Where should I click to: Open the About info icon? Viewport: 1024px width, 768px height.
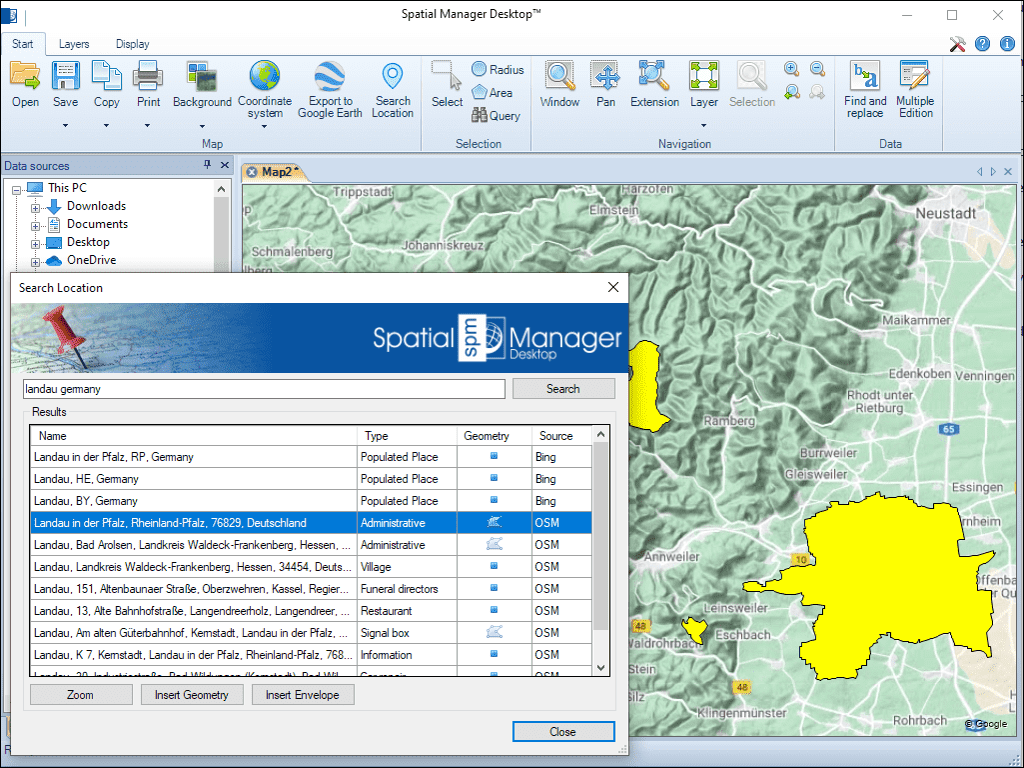pyautogui.click(x=1007, y=44)
